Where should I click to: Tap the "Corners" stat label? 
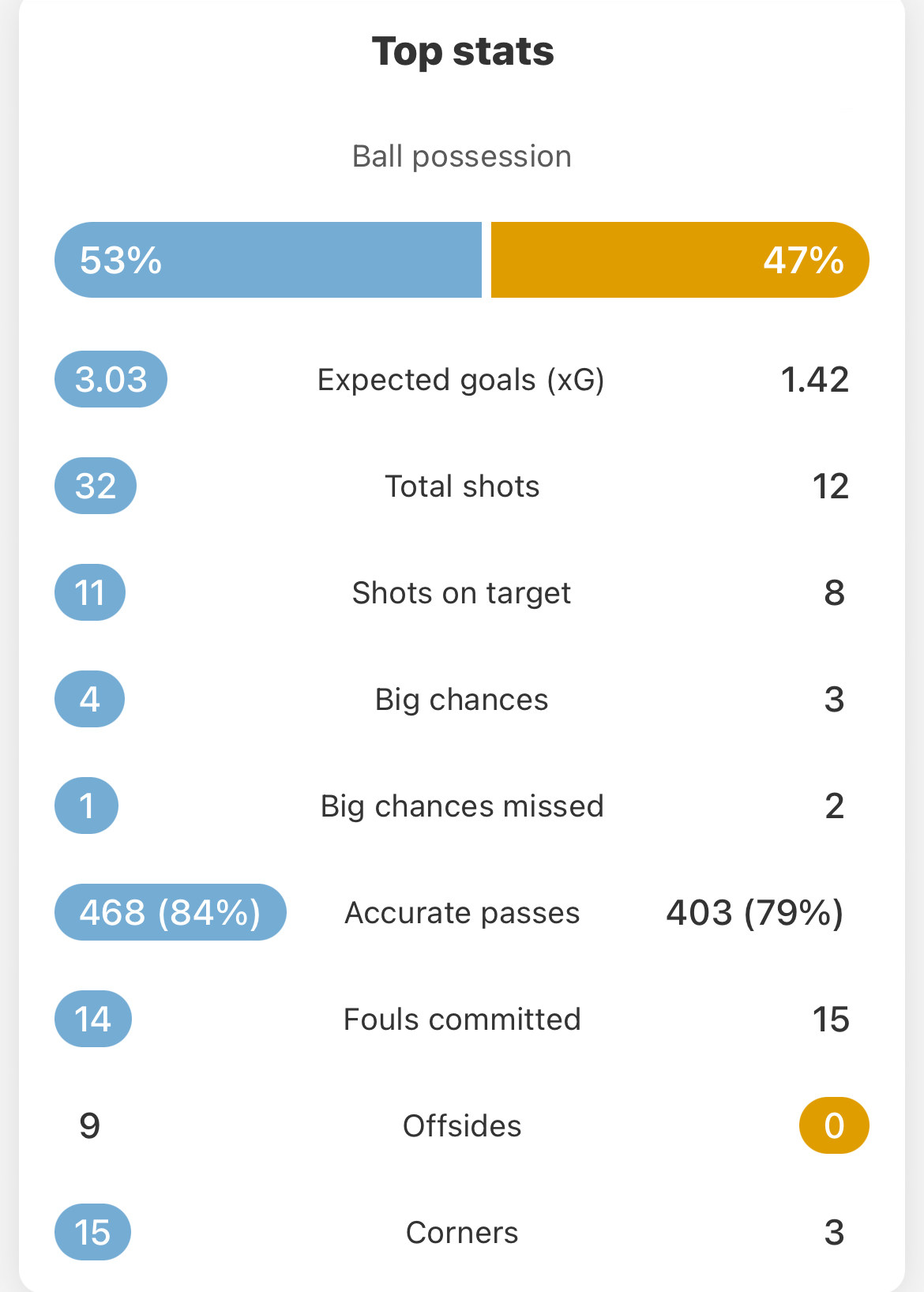coord(462,1233)
